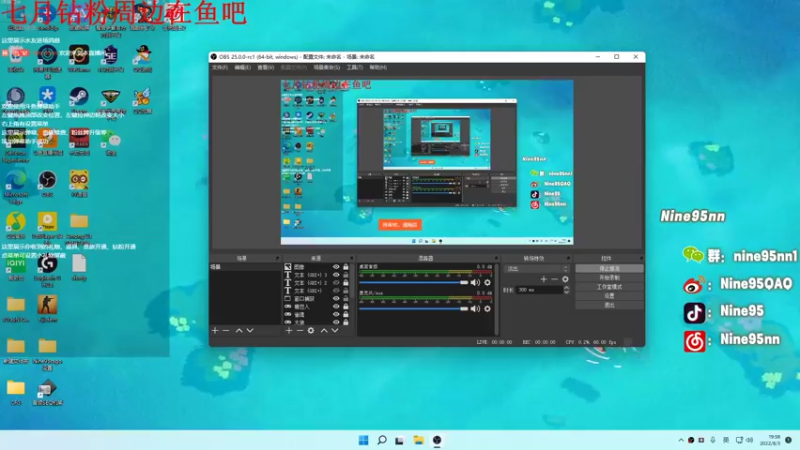The height and width of the screenshot is (450, 800).
Task: Open the 场景集合(S) menu
Action: [x=327, y=67]
